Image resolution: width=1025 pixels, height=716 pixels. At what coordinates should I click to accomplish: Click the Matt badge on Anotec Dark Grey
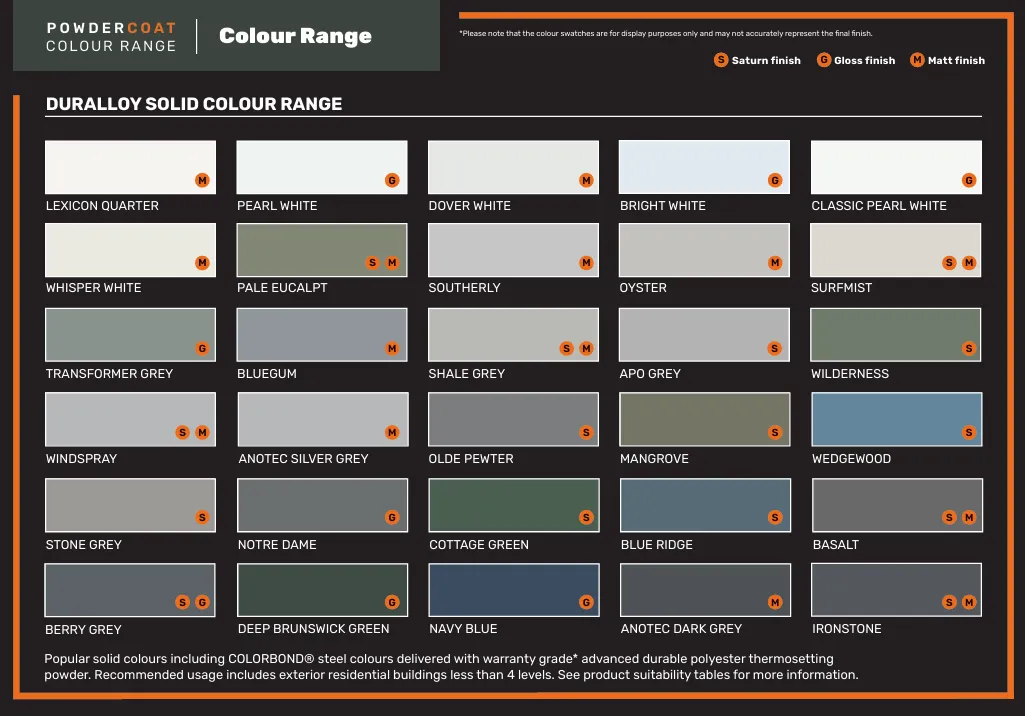click(x=774, y=602)
